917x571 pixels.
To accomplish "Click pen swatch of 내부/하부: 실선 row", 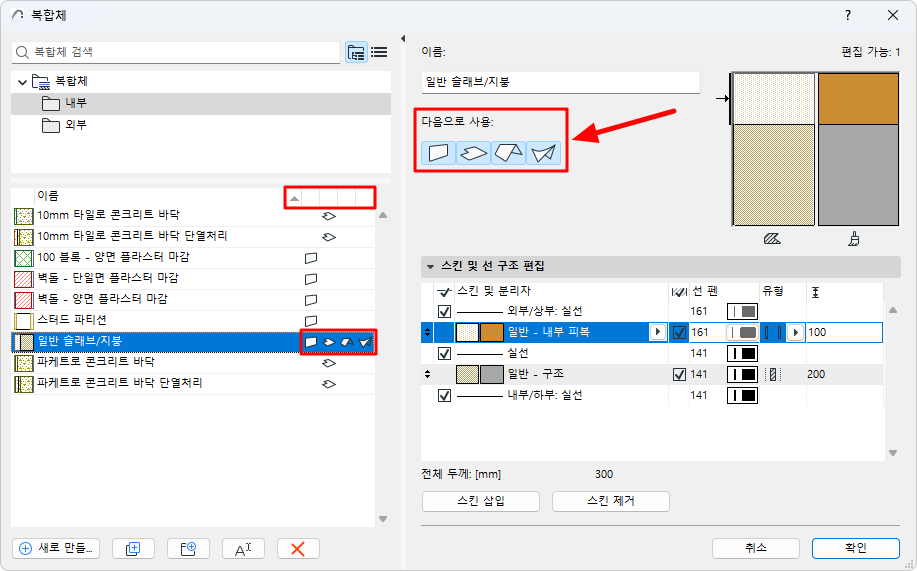I will [742, 395].
